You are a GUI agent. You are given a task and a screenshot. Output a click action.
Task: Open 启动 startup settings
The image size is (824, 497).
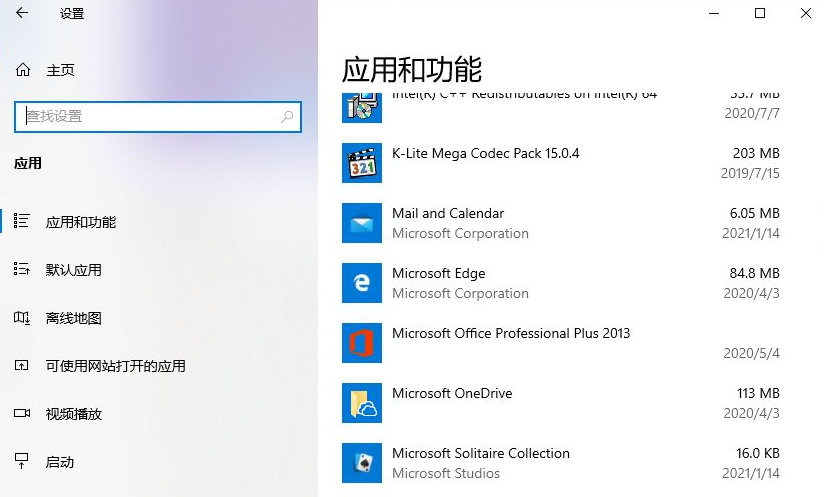click(x=60, y=462)
